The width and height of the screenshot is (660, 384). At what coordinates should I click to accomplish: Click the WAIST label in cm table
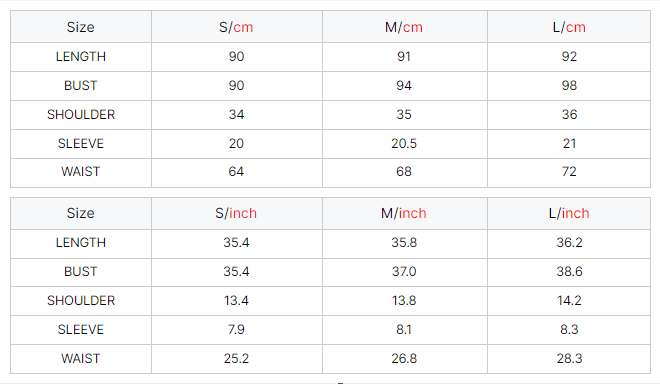click(81, 172)
